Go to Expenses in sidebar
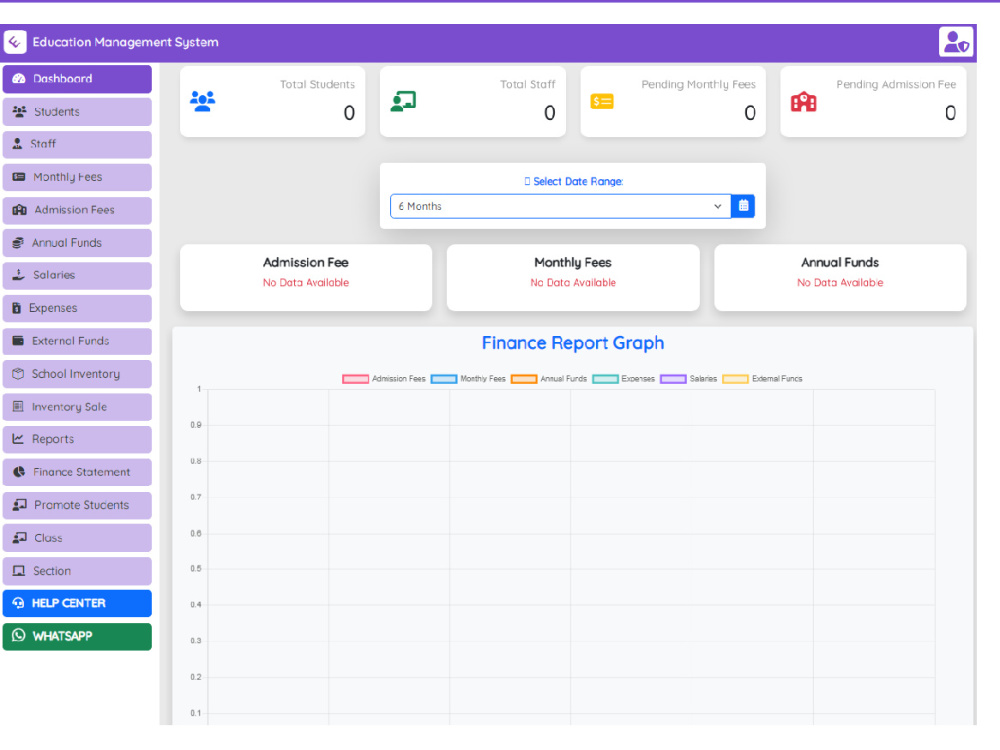 [77, 308]
